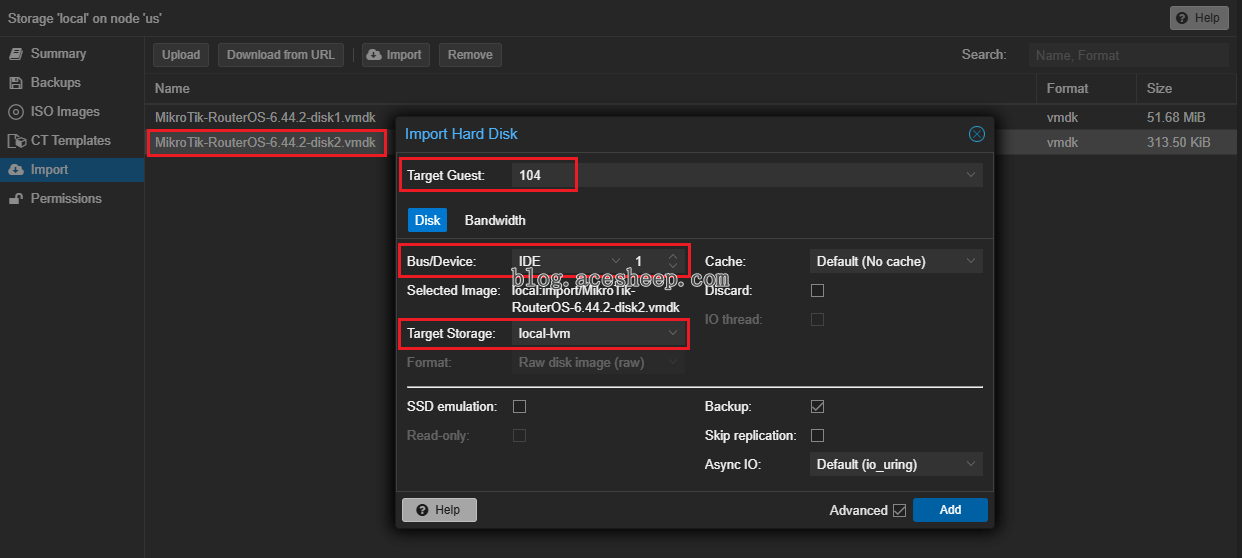
Task: Sort by Name column header
Action: 590,88
